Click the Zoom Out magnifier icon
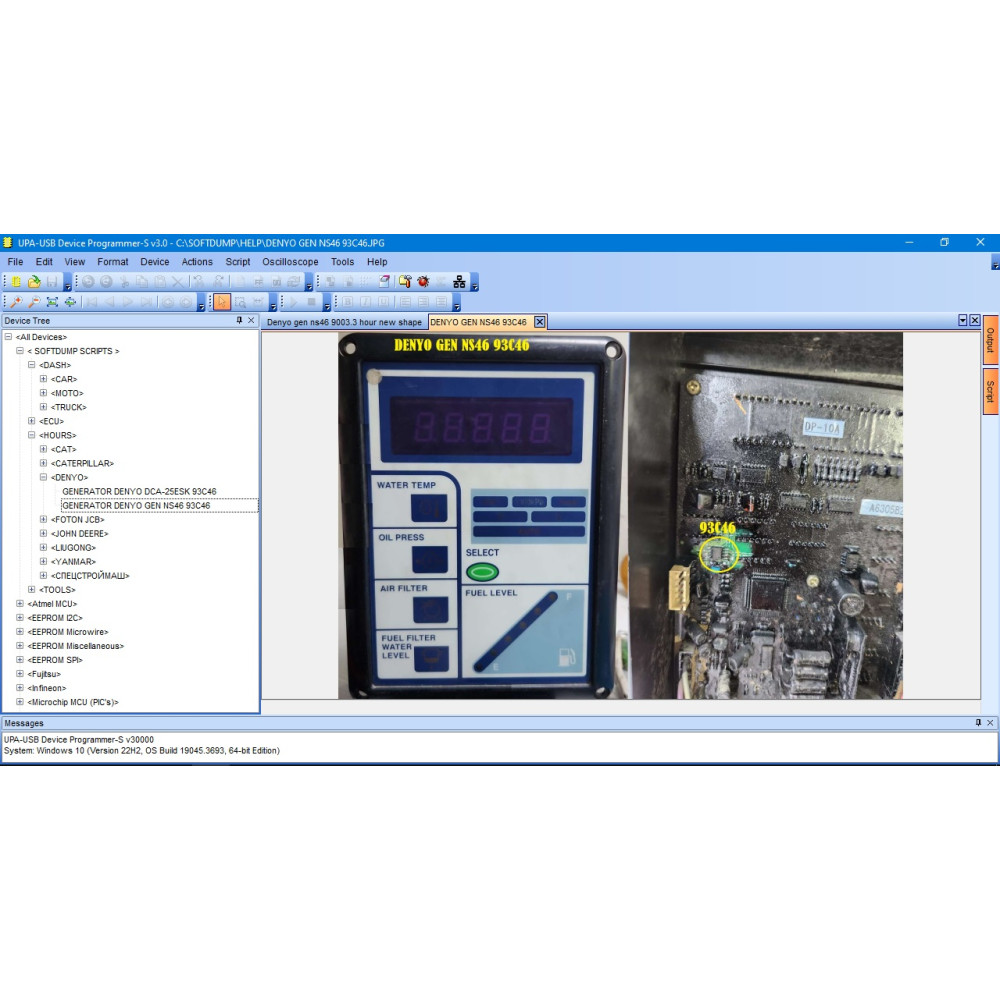This screenshot has height=1000, width=1000. 34,302
